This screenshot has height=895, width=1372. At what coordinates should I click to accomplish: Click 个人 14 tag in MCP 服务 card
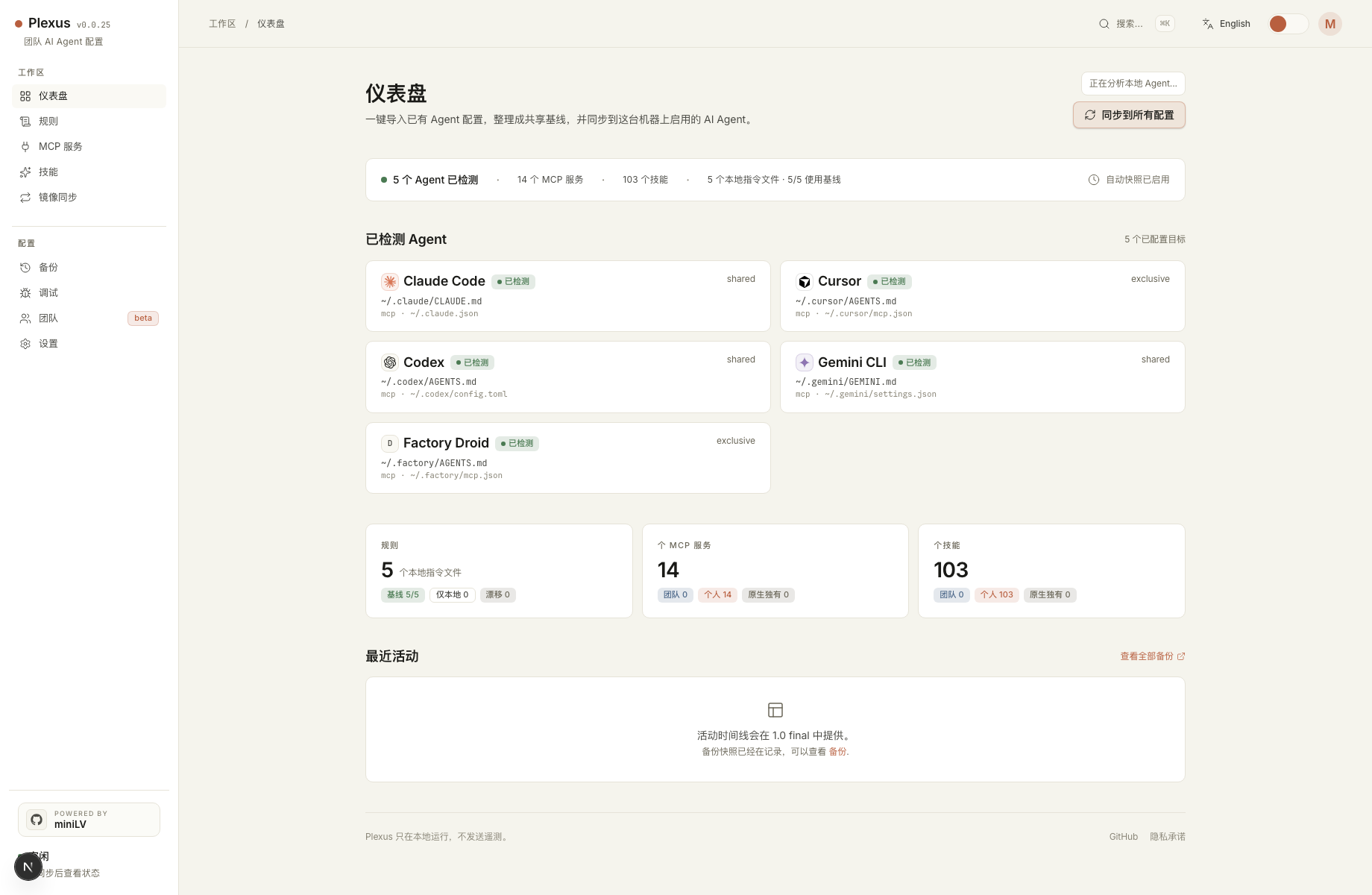[x=718, y=595]
